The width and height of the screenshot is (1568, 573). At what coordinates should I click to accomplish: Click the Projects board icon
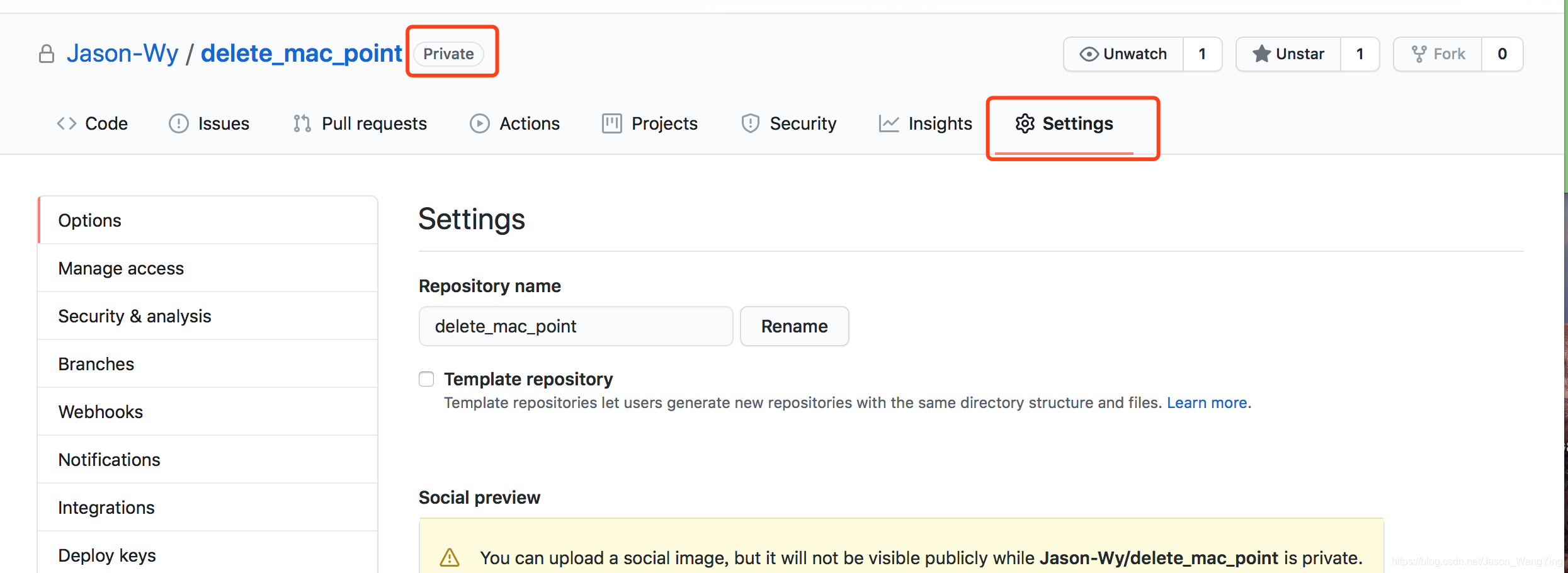tap(612, 123)
